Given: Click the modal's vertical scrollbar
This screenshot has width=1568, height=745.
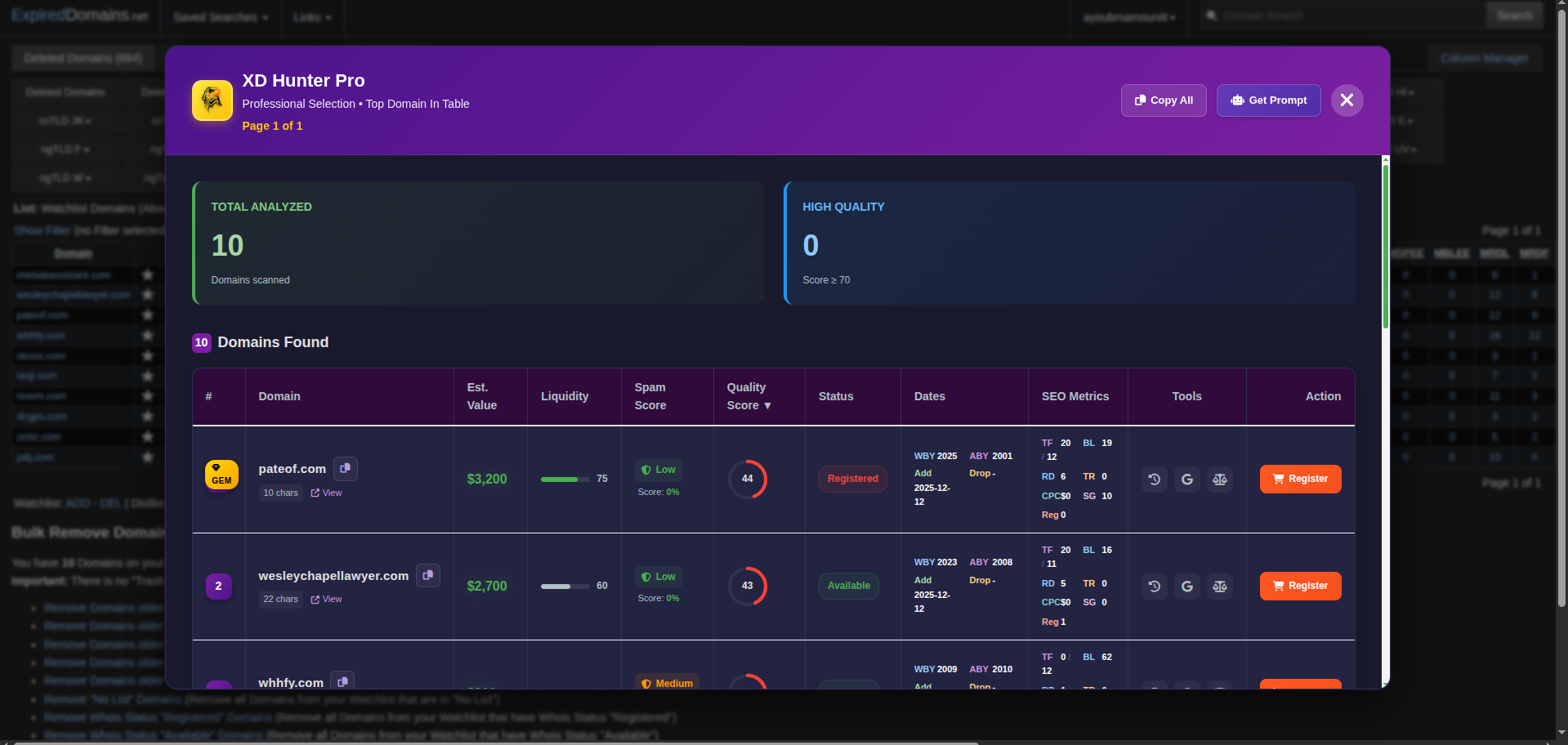Looking at the screenshot, I should click(1385, 245).
